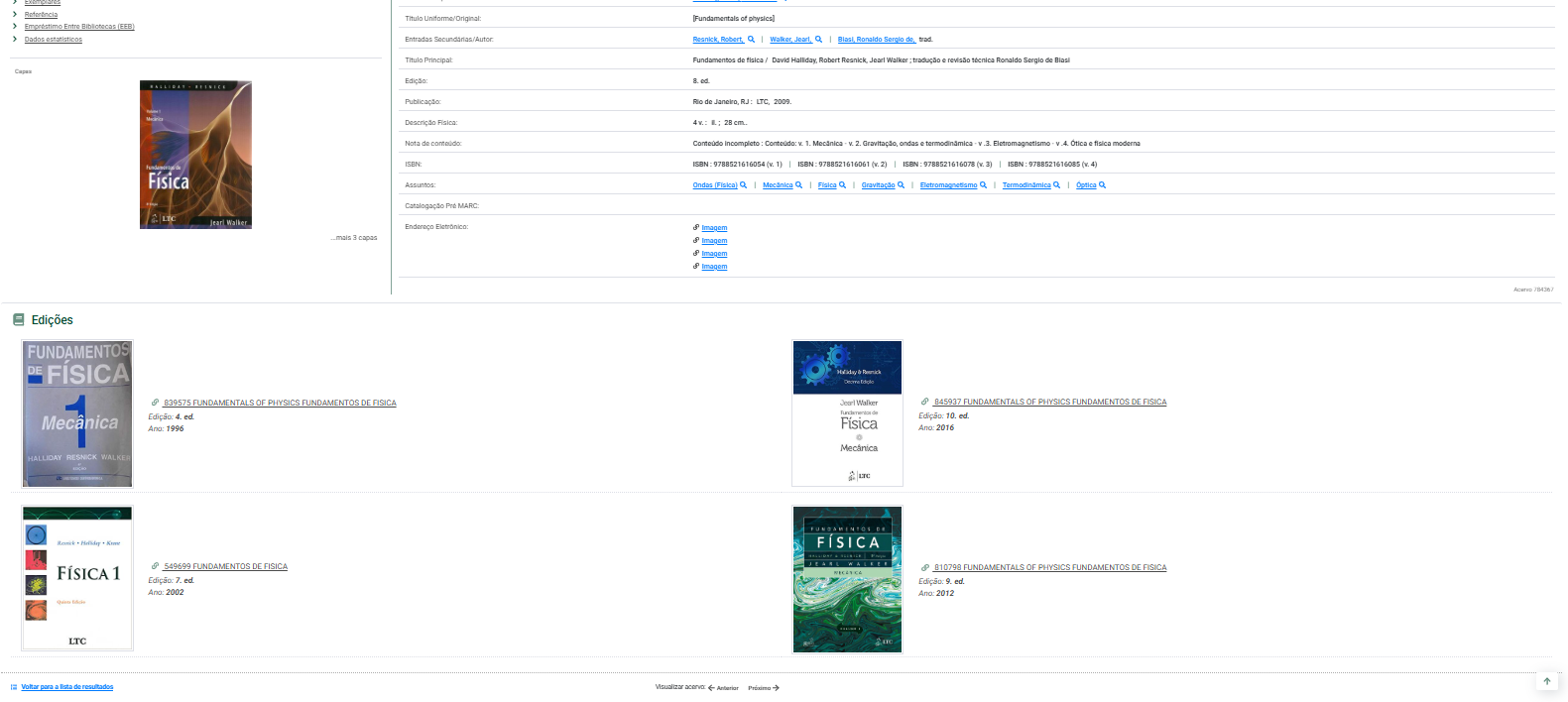Search subject via magnifier beside Óptica
The width and height of the screenshot is (1568, 702).
tap(1102, 185)
